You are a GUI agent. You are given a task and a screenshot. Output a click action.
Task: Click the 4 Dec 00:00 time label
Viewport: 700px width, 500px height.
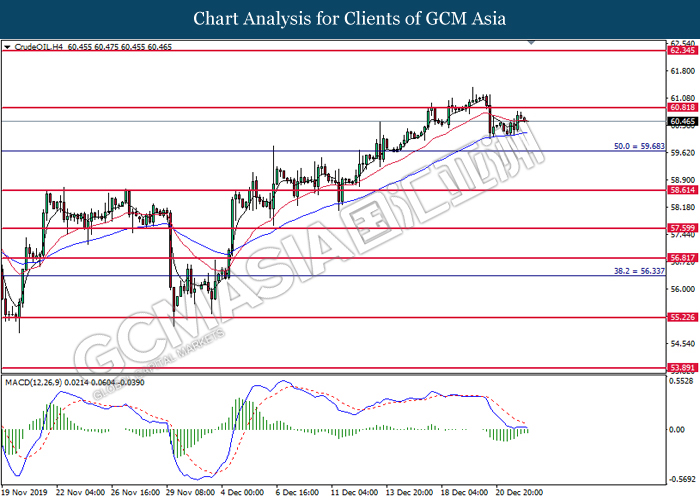click(x=243, y=492)
